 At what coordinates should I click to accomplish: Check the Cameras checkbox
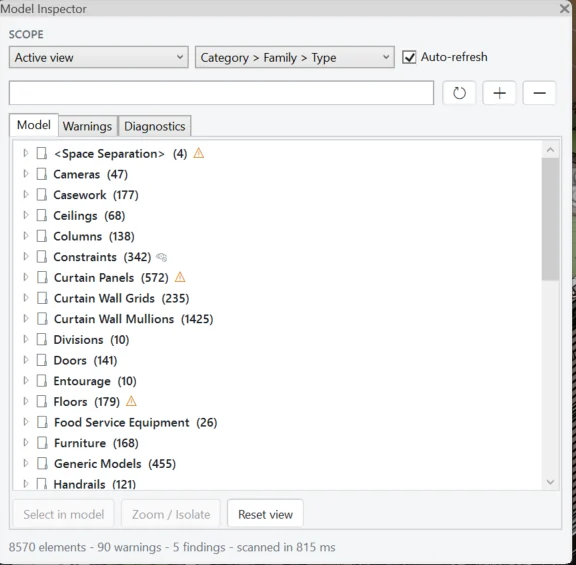(42, 174)
